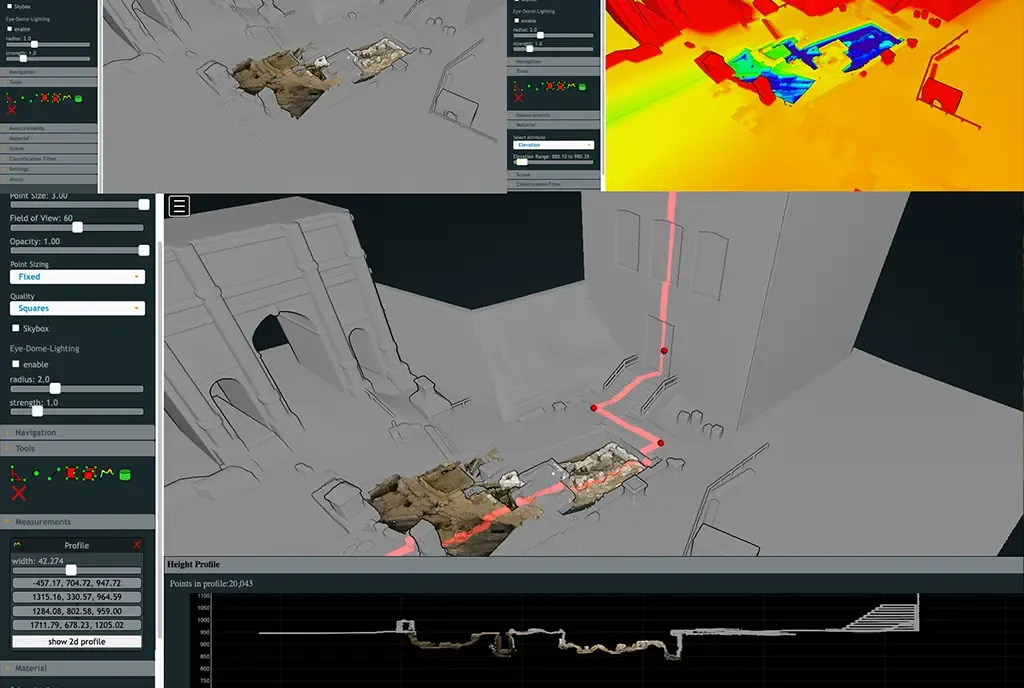Click the large red X to remove all measurements above Measurements header
Viewport: 1024px width, 688px height.
18,493
